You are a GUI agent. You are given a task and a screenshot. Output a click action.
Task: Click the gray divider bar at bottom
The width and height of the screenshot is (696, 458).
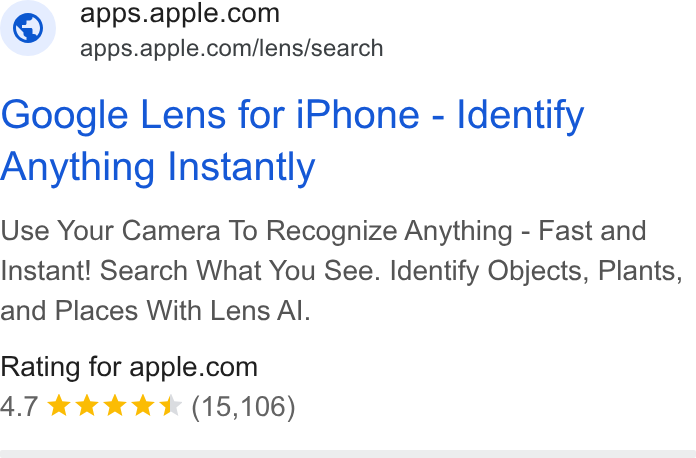tap(348, 454)
